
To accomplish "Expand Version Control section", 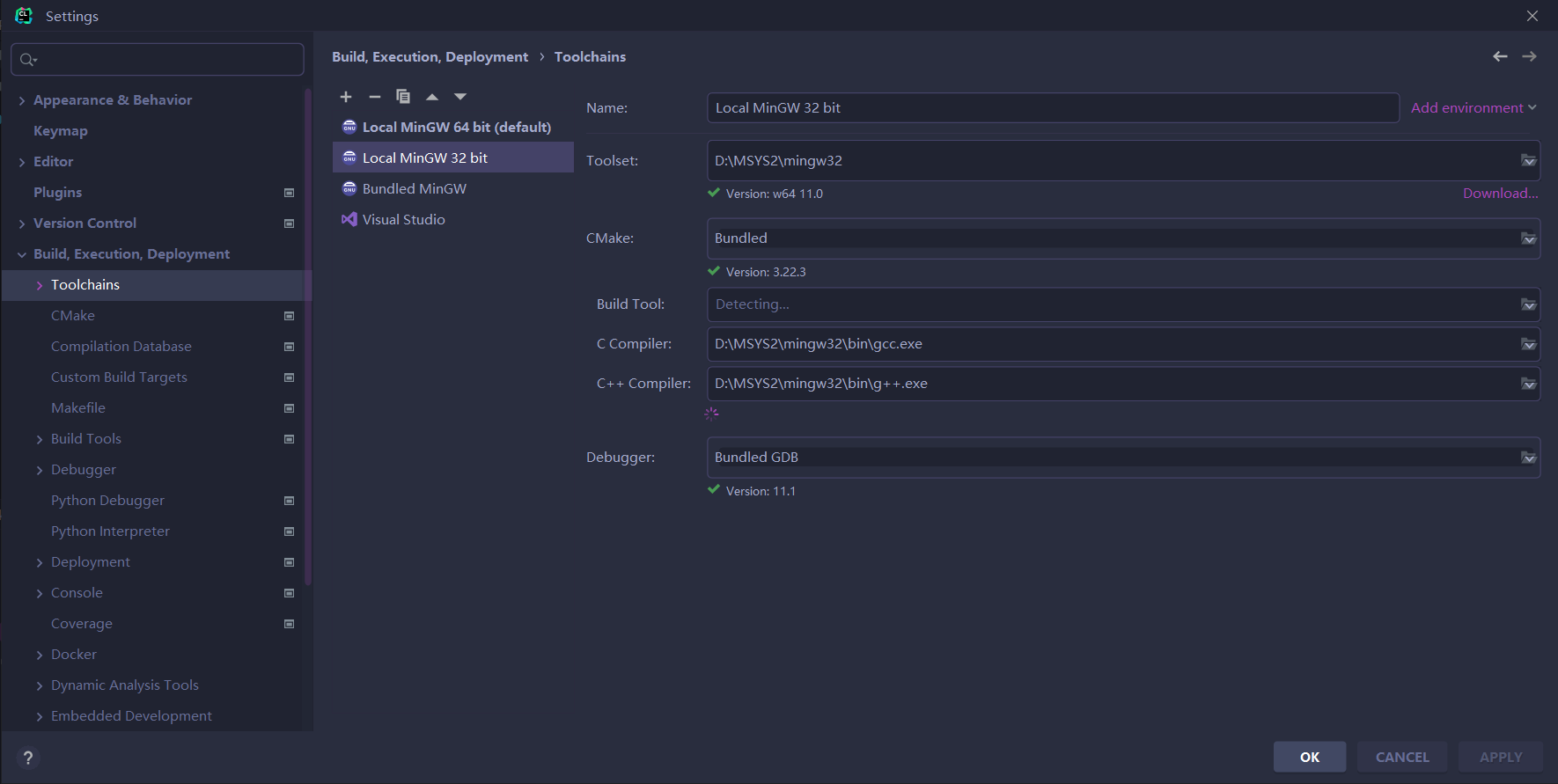I will pos(22,224).
